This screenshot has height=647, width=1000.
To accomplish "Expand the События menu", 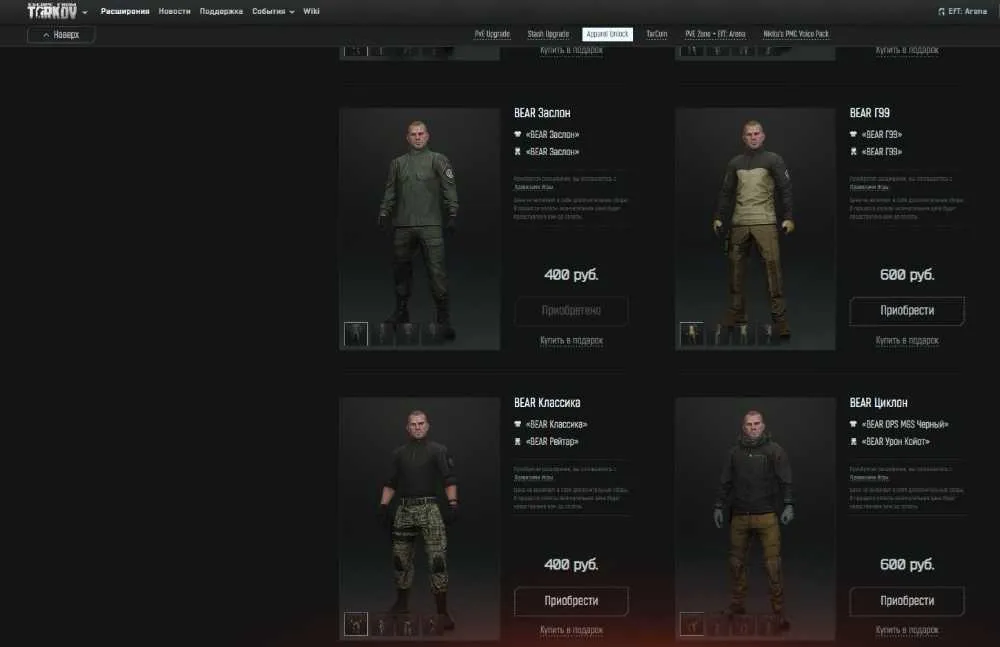I will 273,11.
